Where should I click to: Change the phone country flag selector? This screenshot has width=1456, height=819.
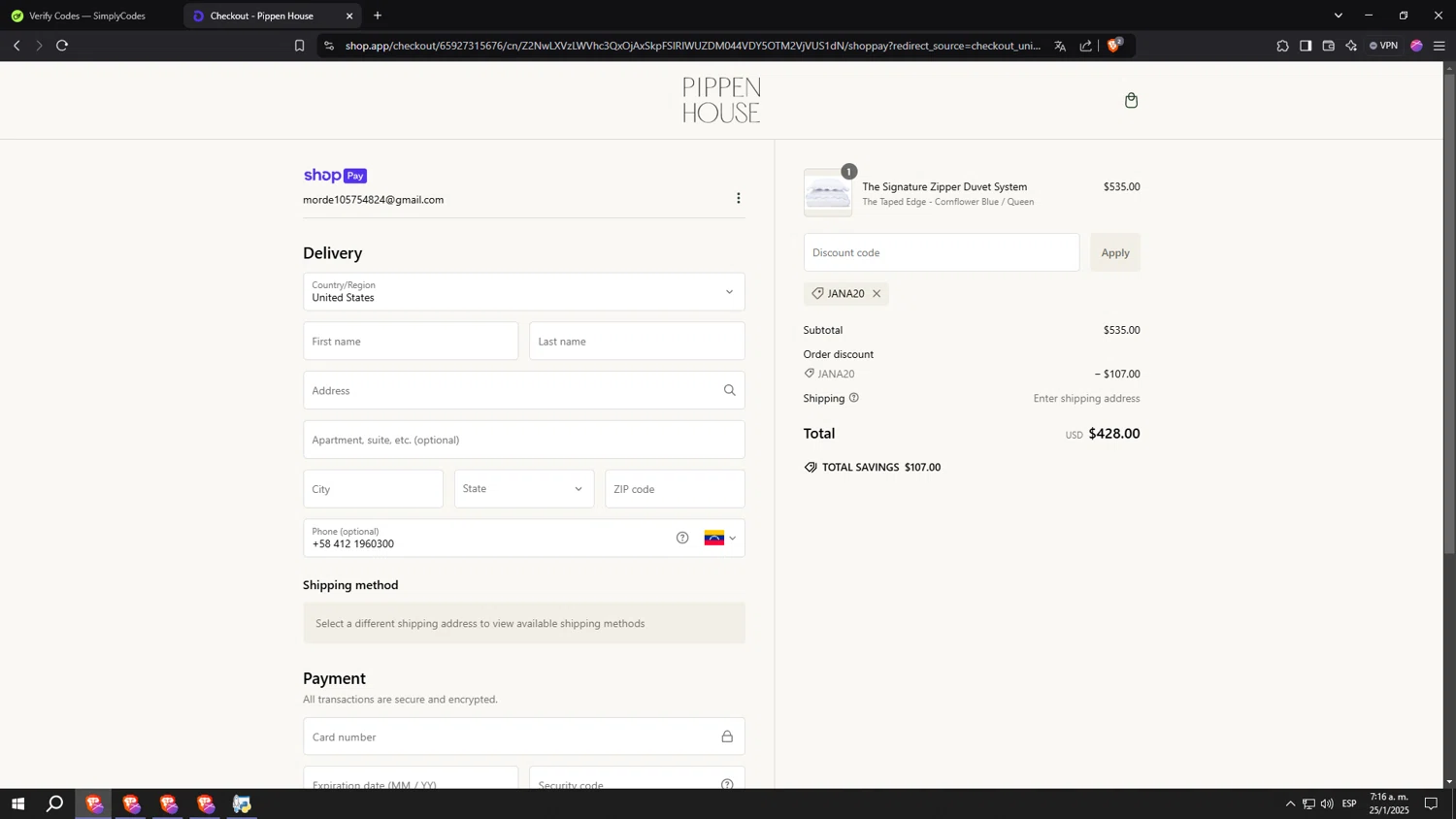point(720,538)
